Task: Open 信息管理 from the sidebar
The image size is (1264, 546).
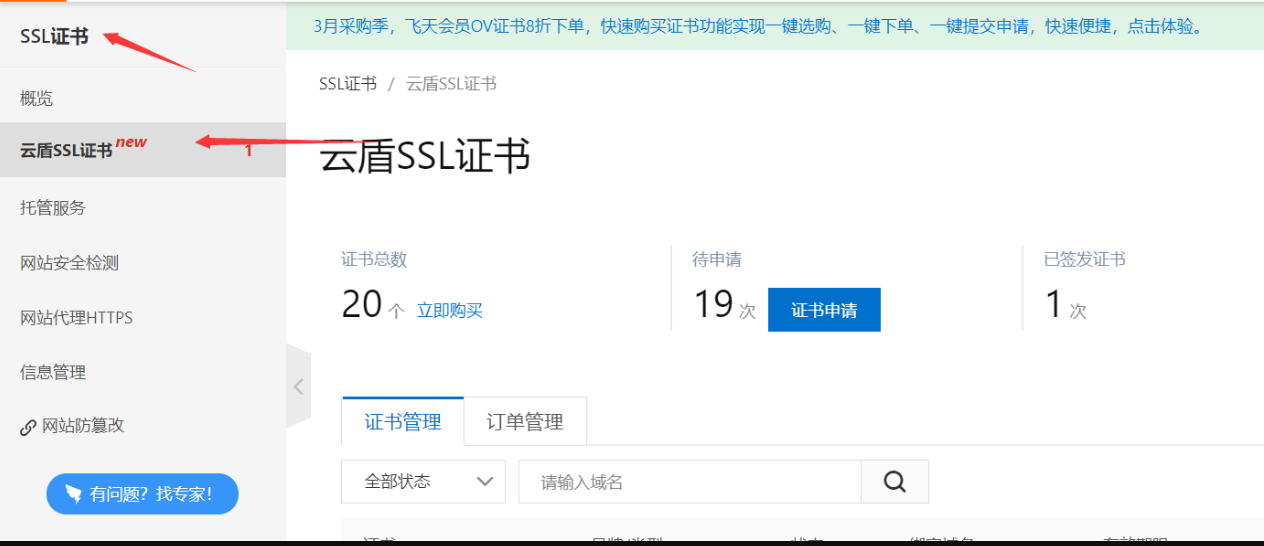Action: point(53,372)
